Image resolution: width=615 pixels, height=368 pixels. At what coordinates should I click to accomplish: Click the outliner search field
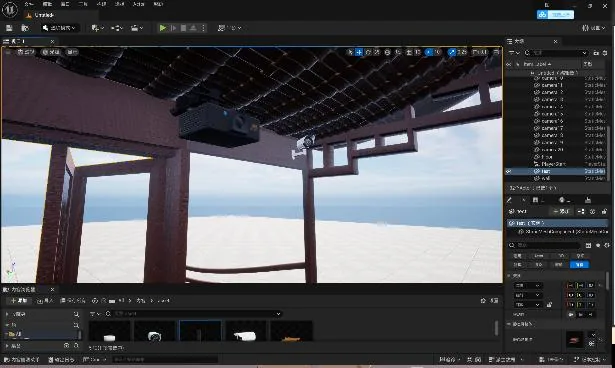point(557,53)
